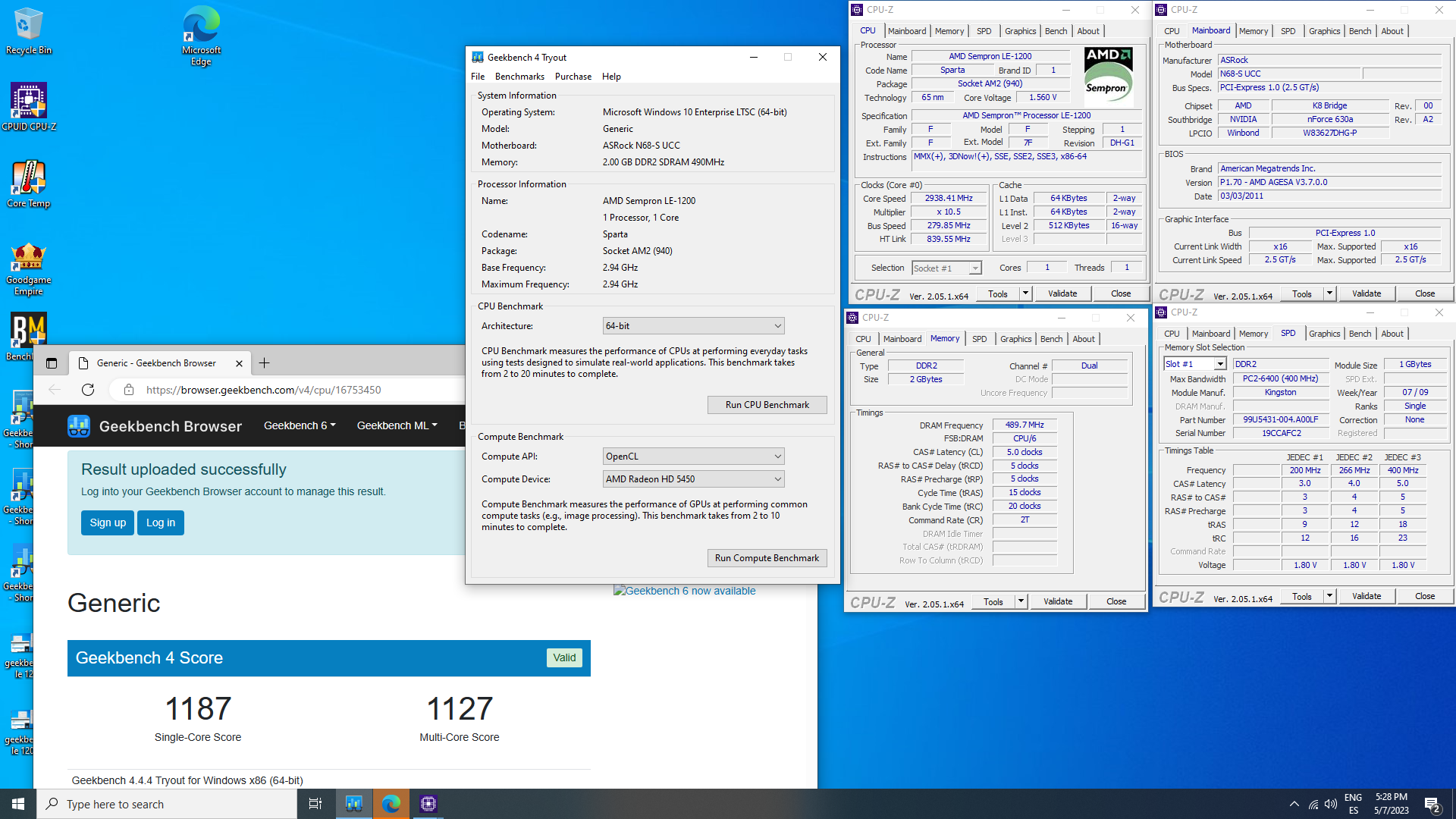Click Validate in the CPU-Z CPU window
Image resolution: width=1456 pixels, height=819 pixels.
(1062, 293)
